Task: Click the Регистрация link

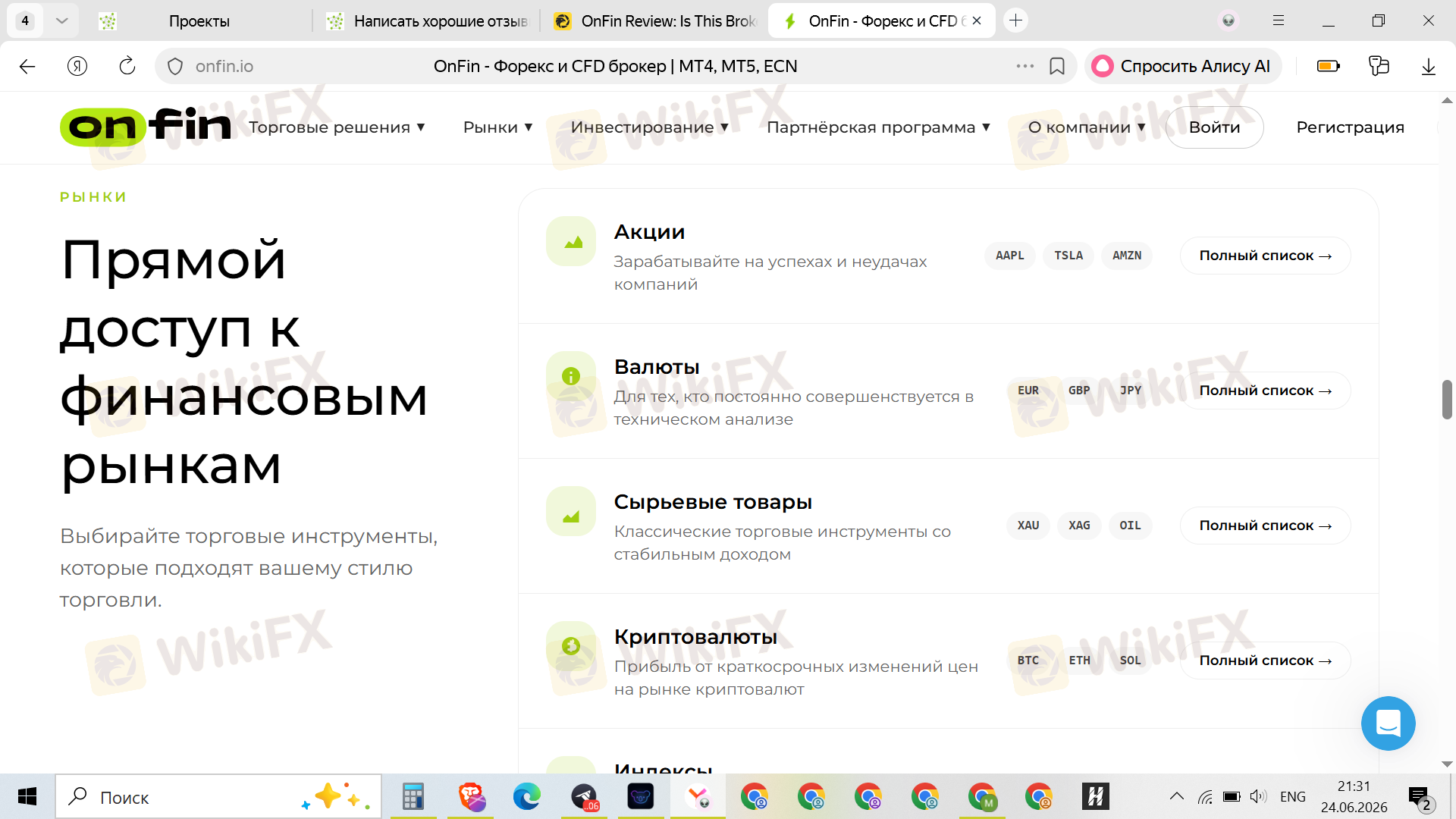Action: click(1350, 127)
